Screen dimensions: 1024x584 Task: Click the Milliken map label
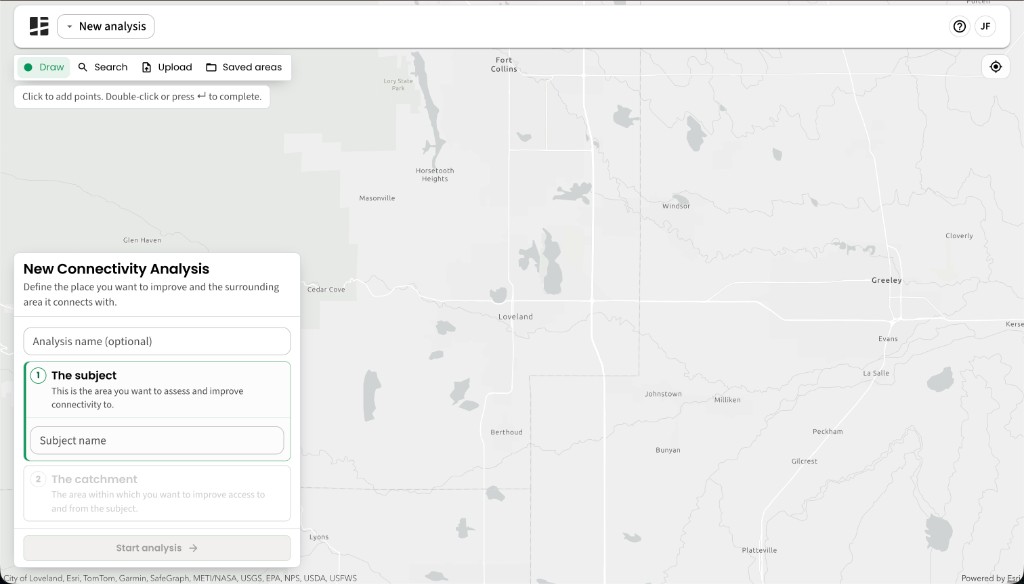pos(727,400)
